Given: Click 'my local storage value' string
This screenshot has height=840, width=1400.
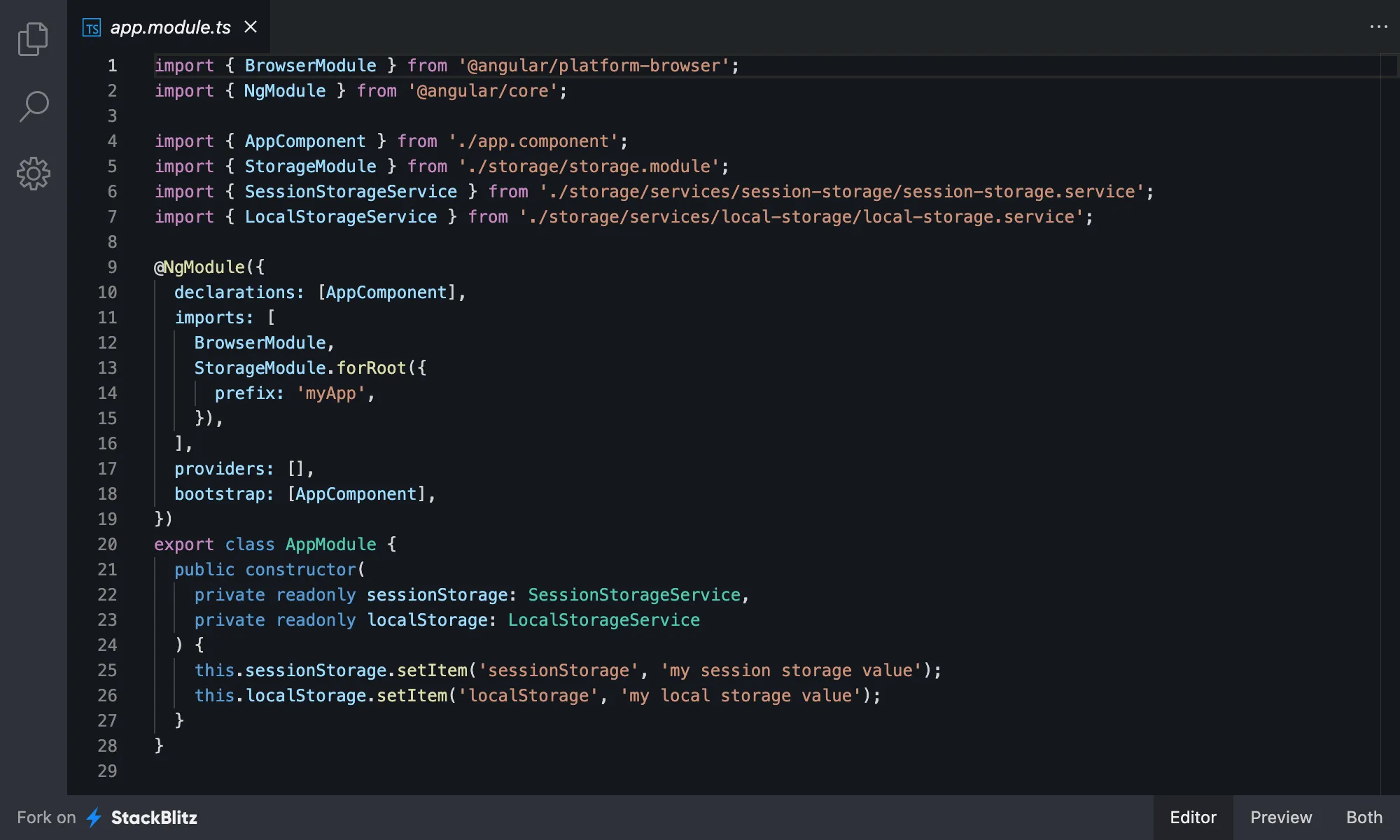Looking at the screenshot, I should [741, 696].
